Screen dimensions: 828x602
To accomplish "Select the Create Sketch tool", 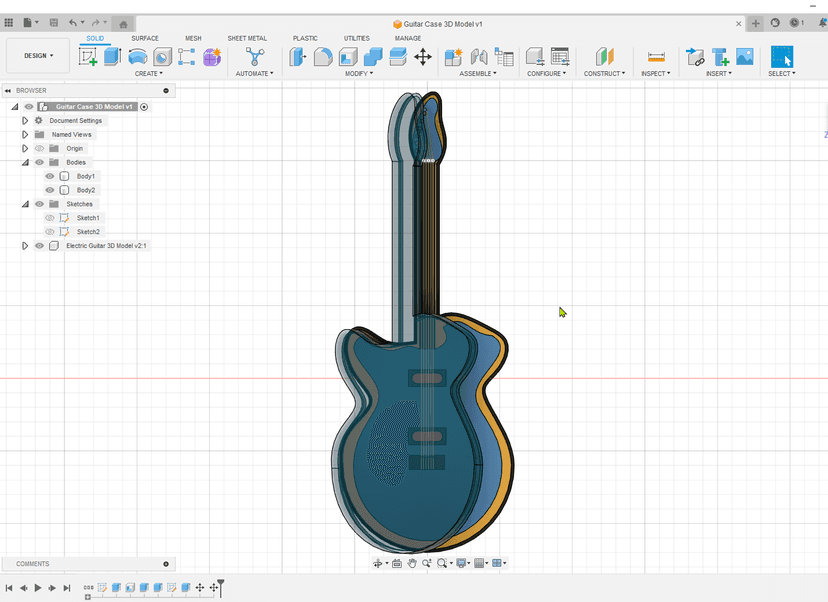I will [88, 57].
